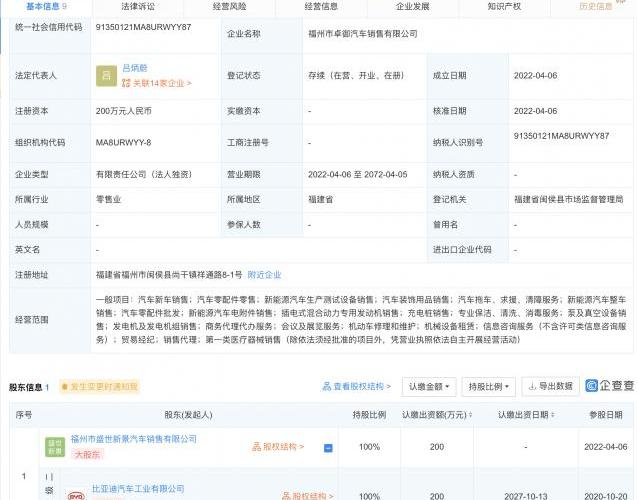Viewport: 637px width, 500px height.
Task: Select company name 福州市卓御汽车销售有限公司
Action: click(x=363, y=34)
